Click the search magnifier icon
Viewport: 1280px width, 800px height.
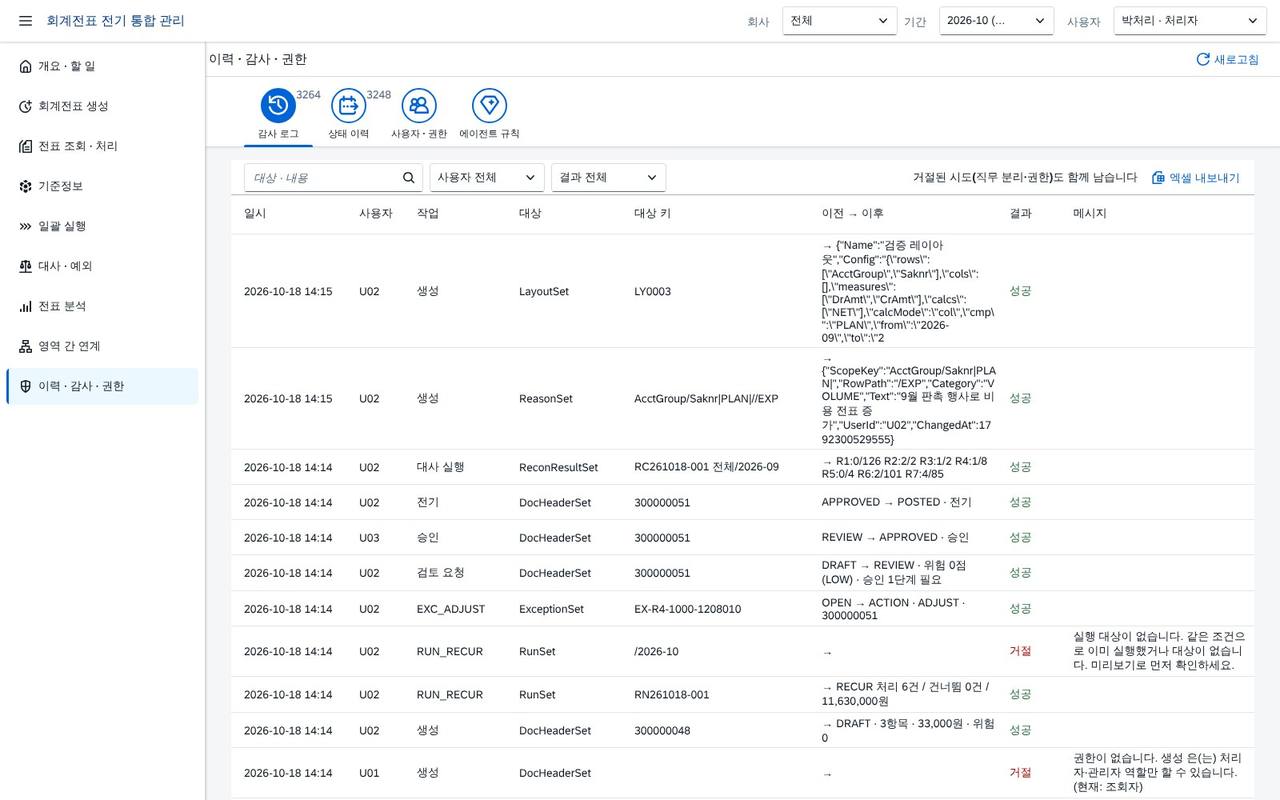point(409,178)
